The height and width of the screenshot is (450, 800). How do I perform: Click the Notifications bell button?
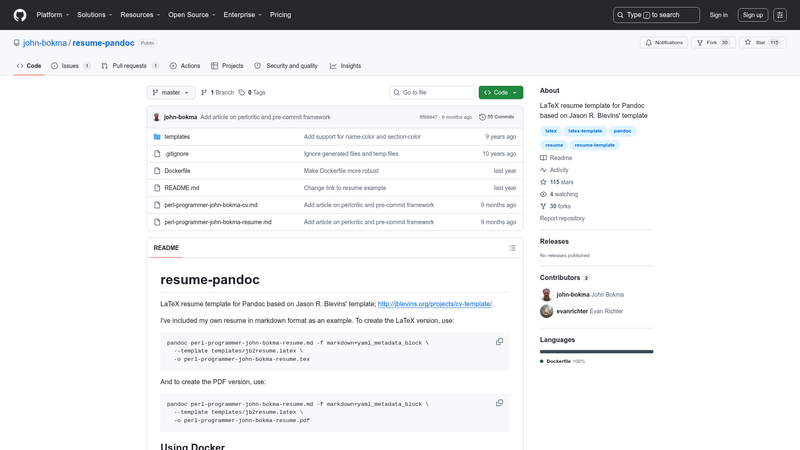(x=664, y=43)
